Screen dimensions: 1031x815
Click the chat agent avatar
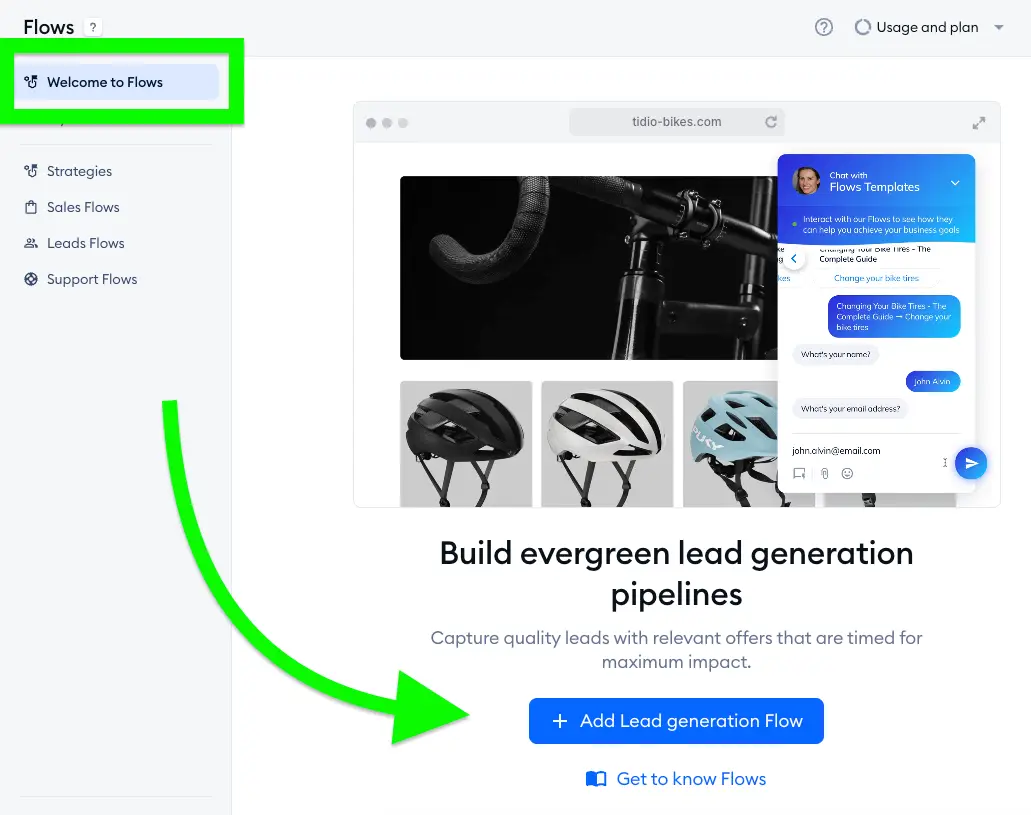pos(807,180)
